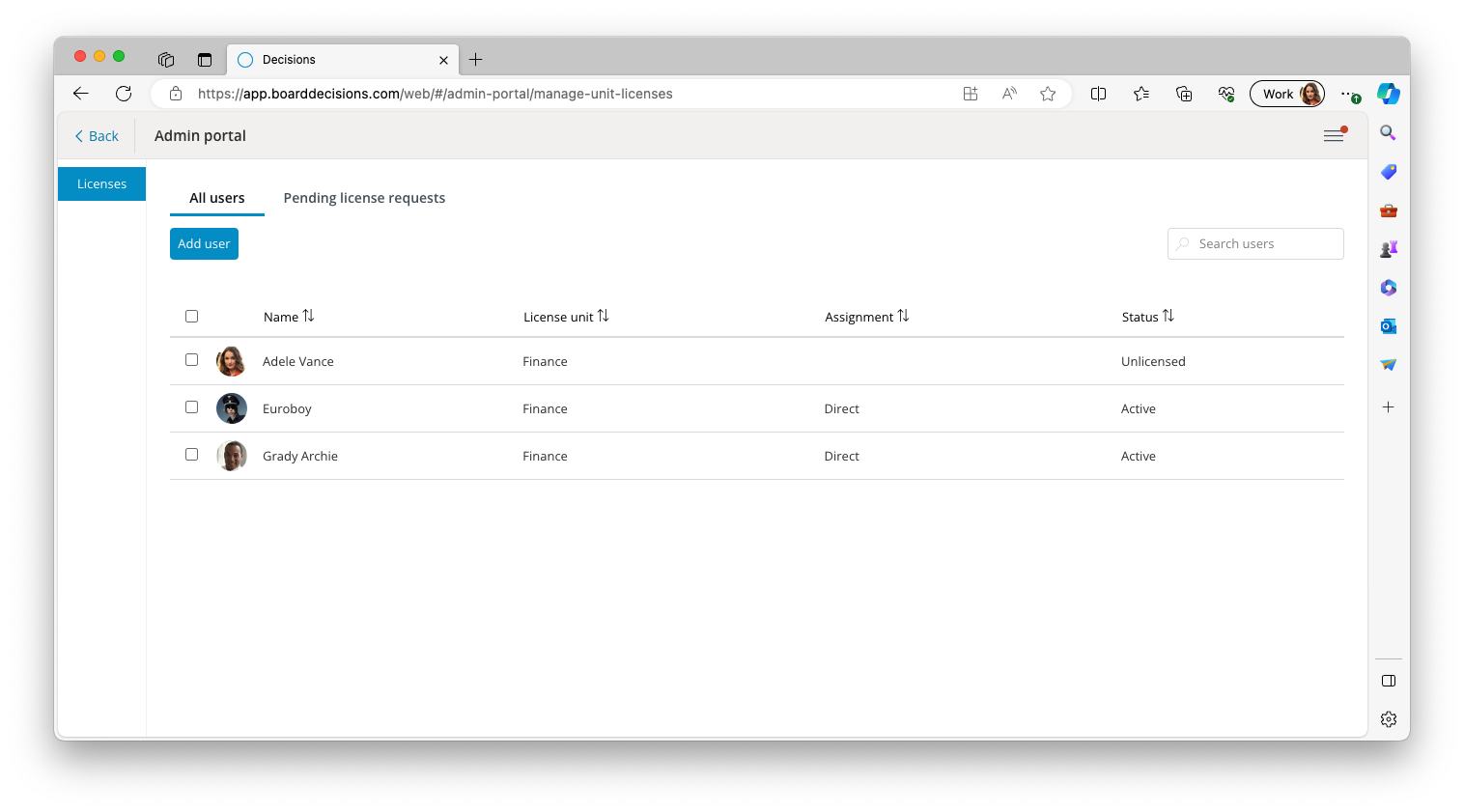Sort the table by Status column
The height and width of the screenshot is (812, 1464).
1147,316
